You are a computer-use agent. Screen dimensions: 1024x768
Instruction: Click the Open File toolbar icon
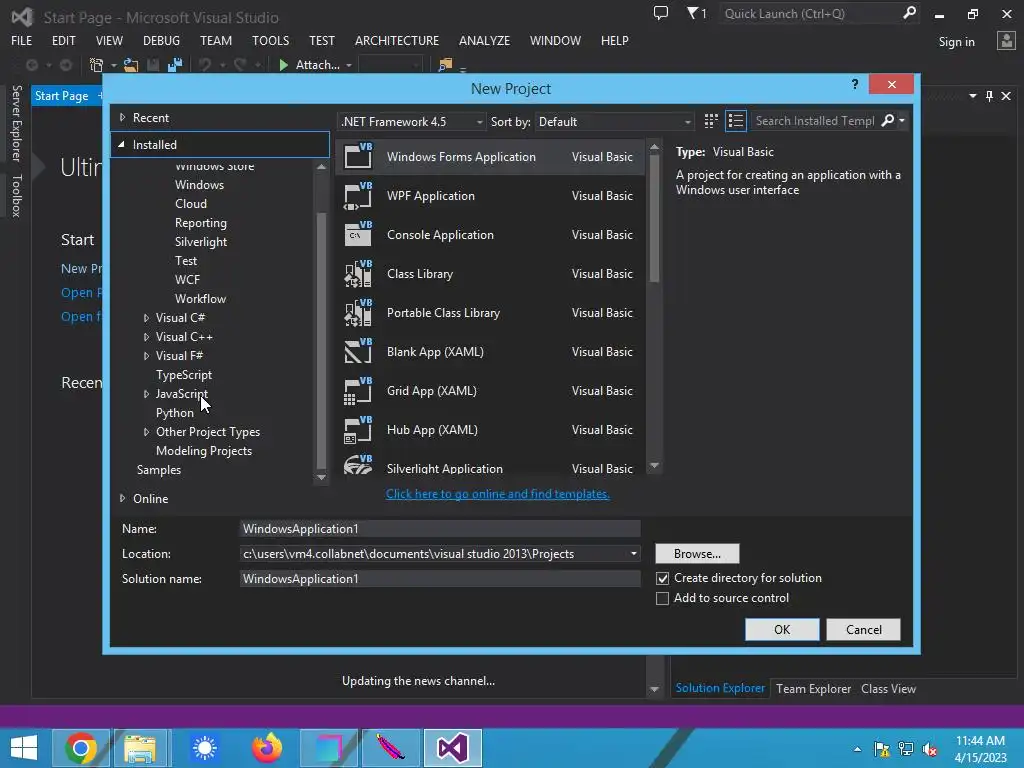131,65
